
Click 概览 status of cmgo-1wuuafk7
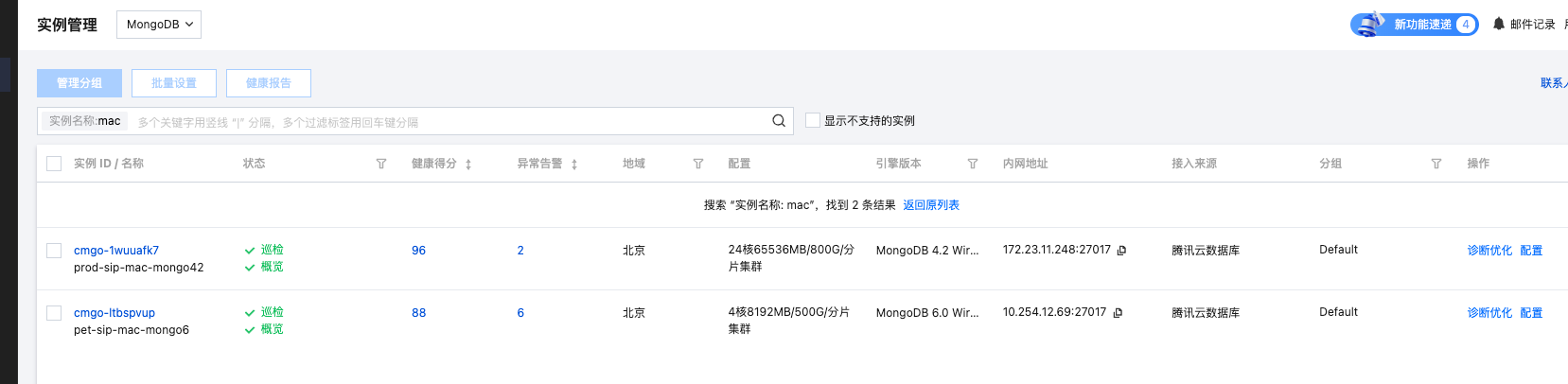pos(273,267)
